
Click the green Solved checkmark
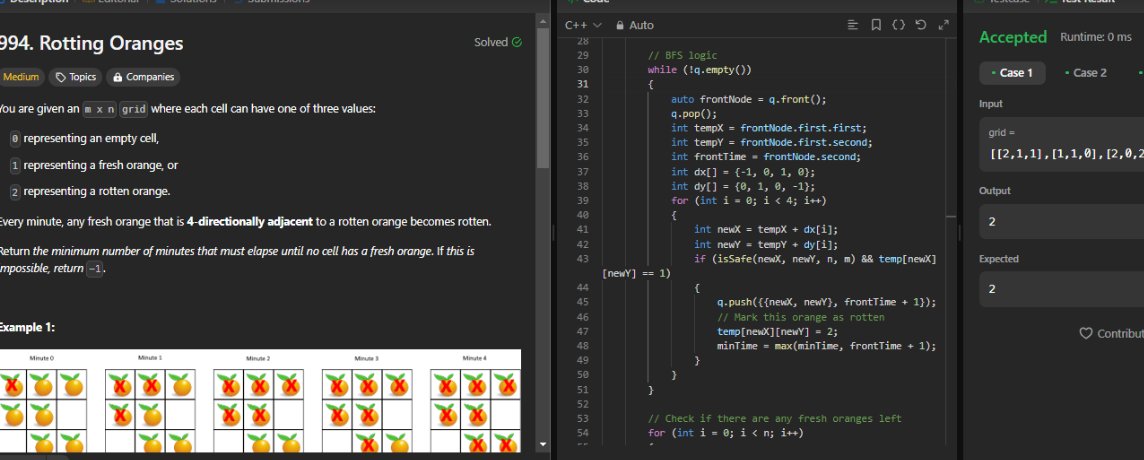pos(517,42)
